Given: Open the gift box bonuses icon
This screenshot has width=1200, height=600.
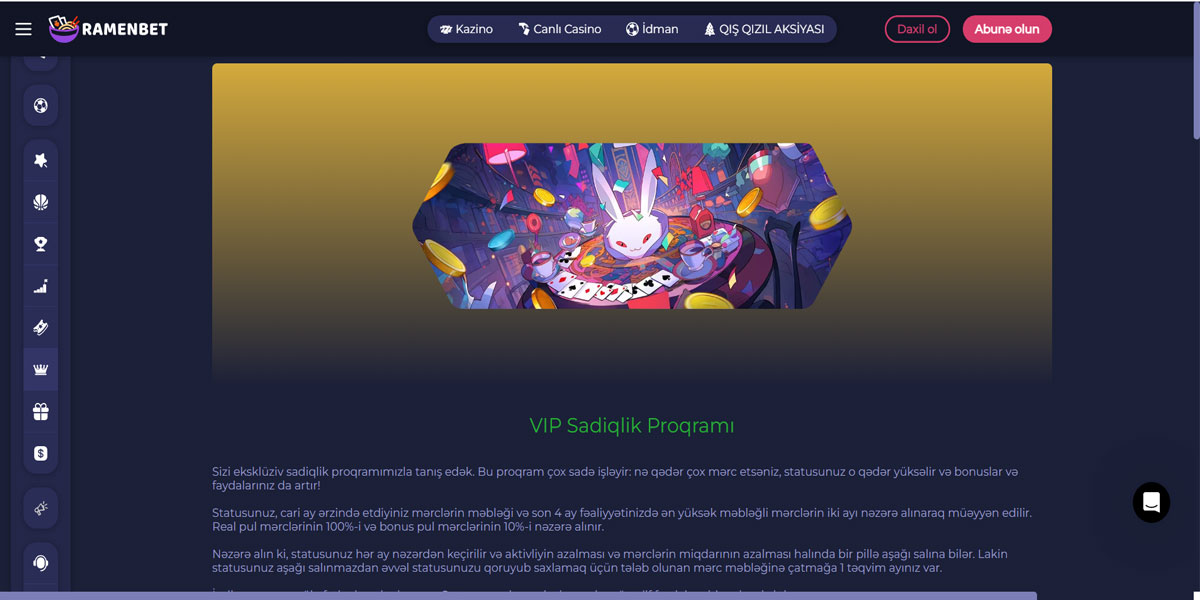Looking at the screenshot, I should tap(40, 411).
